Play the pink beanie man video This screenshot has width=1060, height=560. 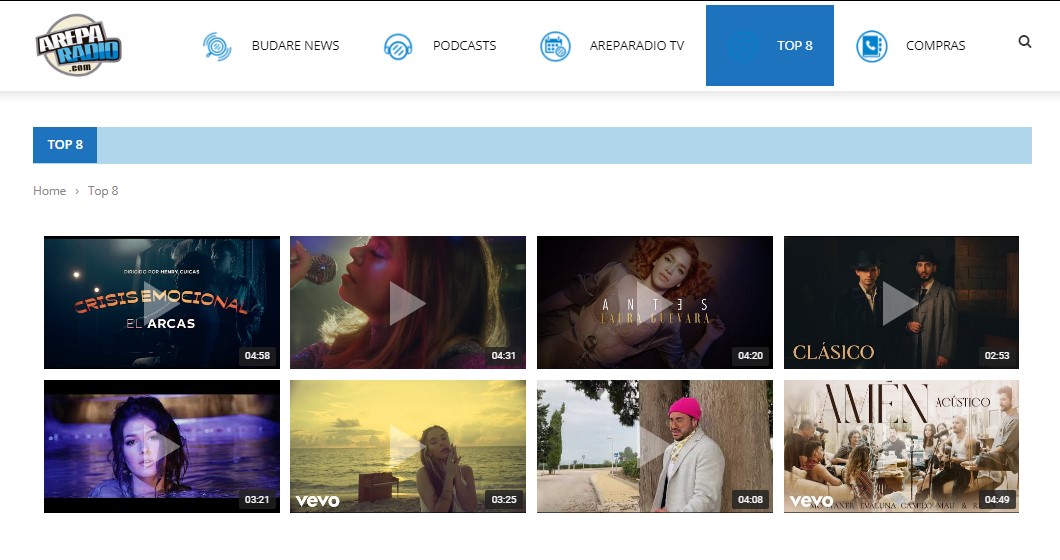pos(654,446)
